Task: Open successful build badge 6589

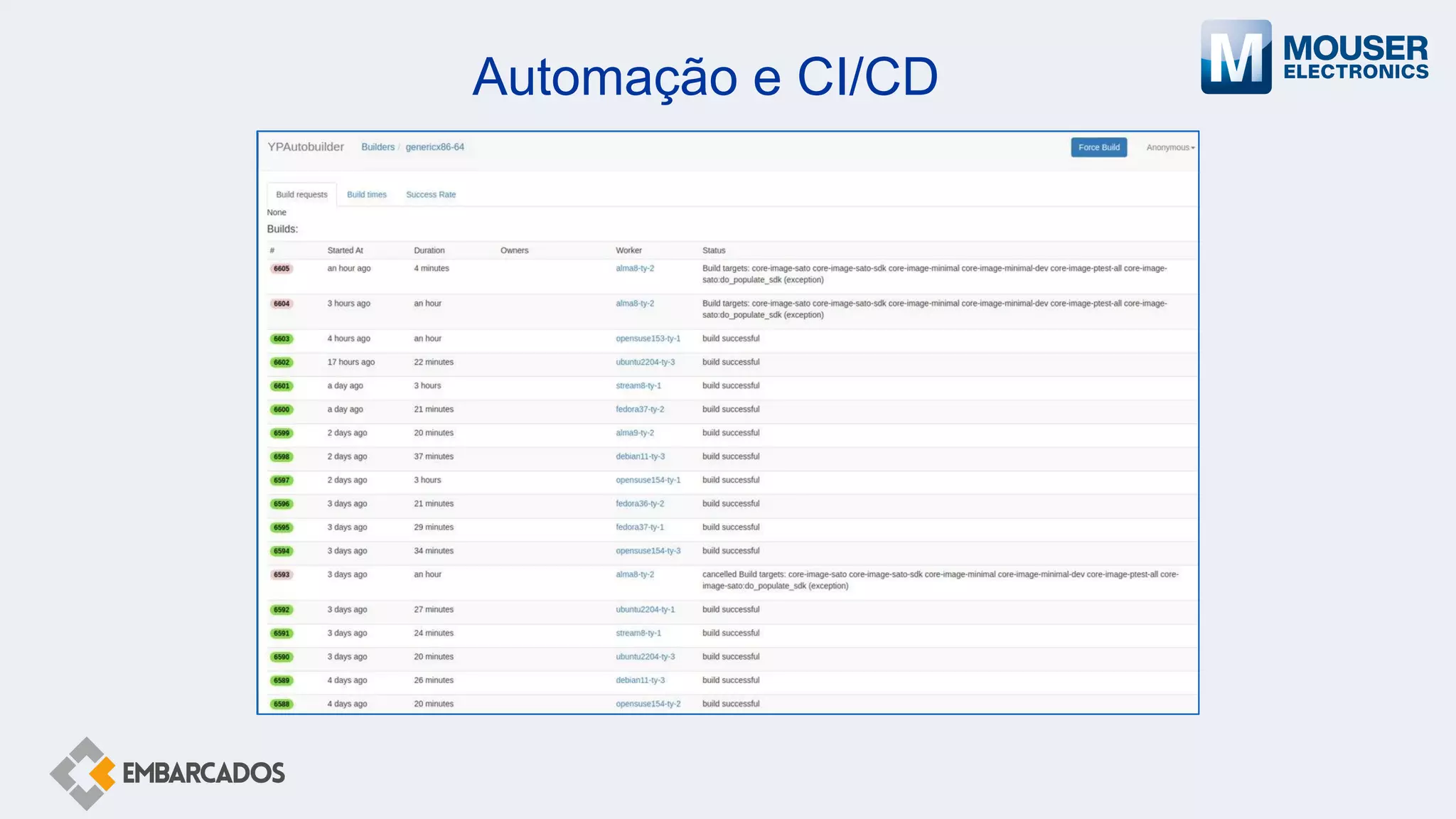Action: point(282,680)
